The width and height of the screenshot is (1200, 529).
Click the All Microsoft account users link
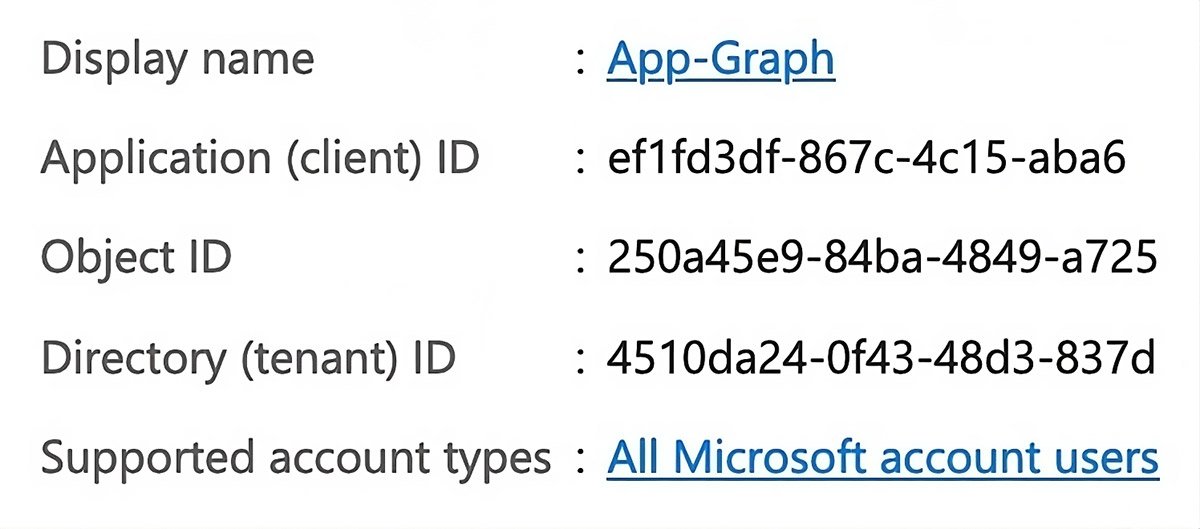click(x=882, y=459)
